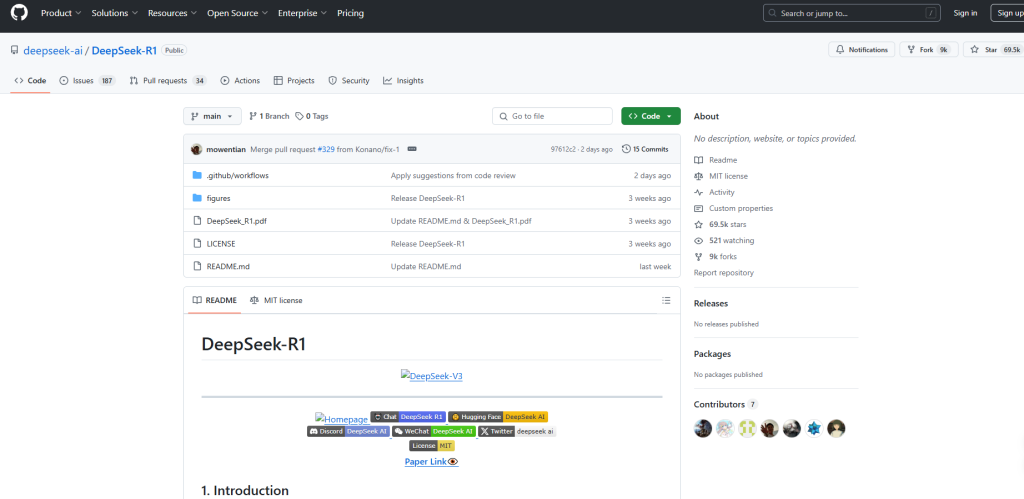Screen dimensions: 1024x499
Task: Open the .github/workflows folder
Action: click(x=238, y=176)
